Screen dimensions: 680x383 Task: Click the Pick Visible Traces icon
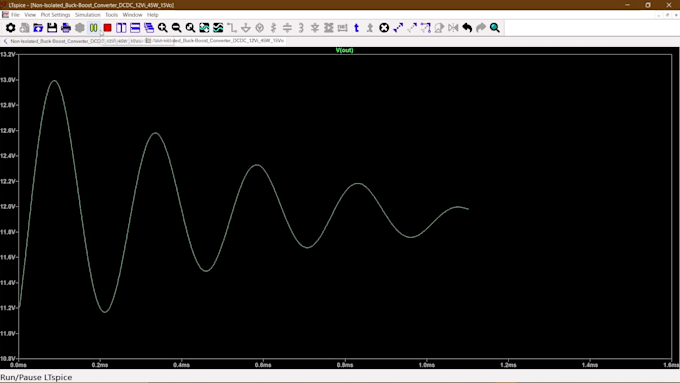pos(218,28)
